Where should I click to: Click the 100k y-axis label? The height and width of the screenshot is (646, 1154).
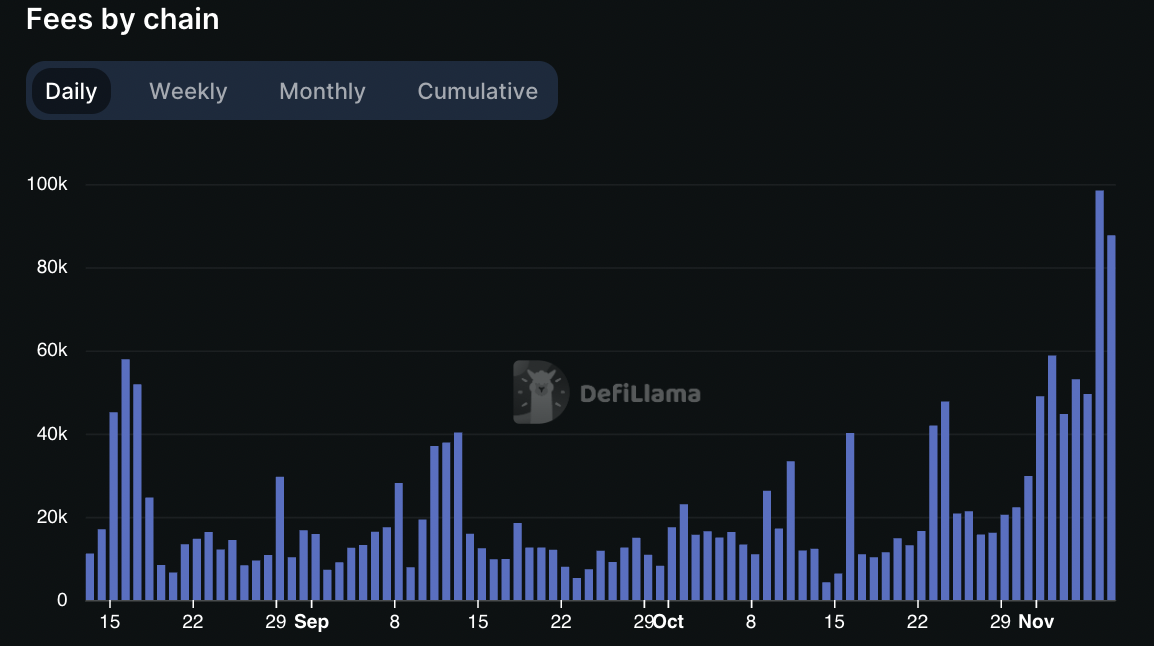(48, 185)
